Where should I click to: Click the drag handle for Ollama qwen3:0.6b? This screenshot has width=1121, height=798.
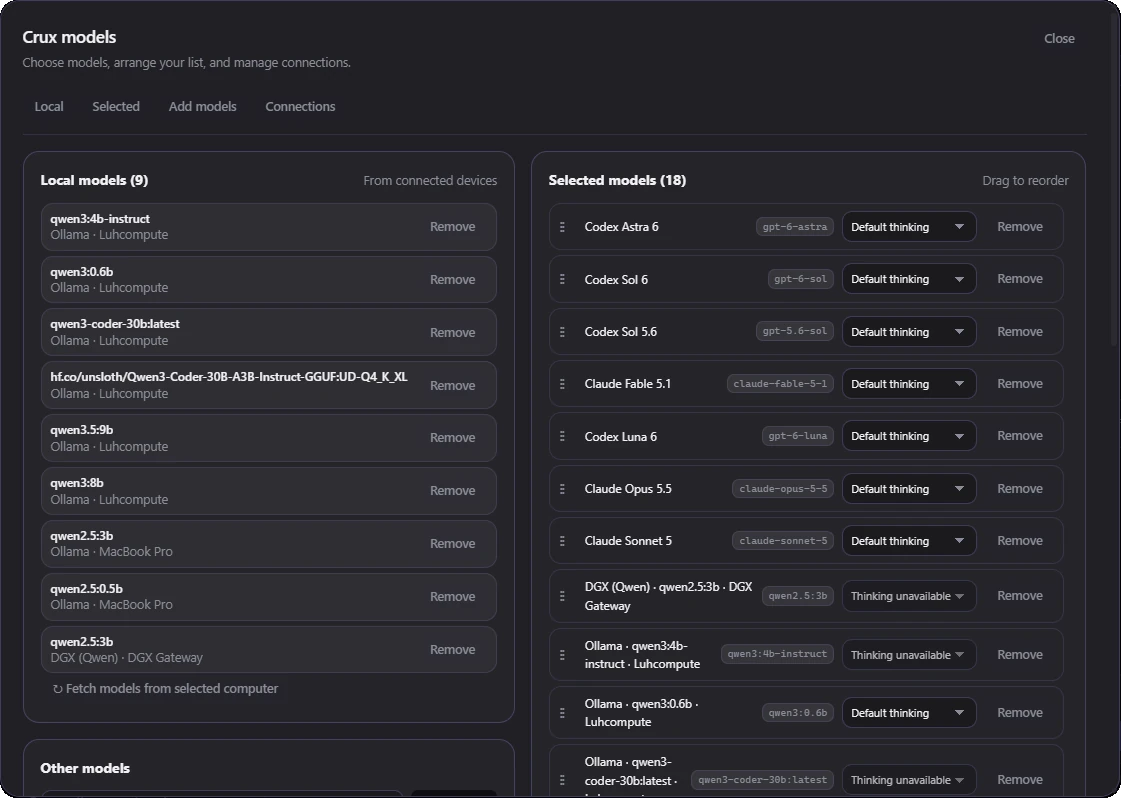(562, 713)
